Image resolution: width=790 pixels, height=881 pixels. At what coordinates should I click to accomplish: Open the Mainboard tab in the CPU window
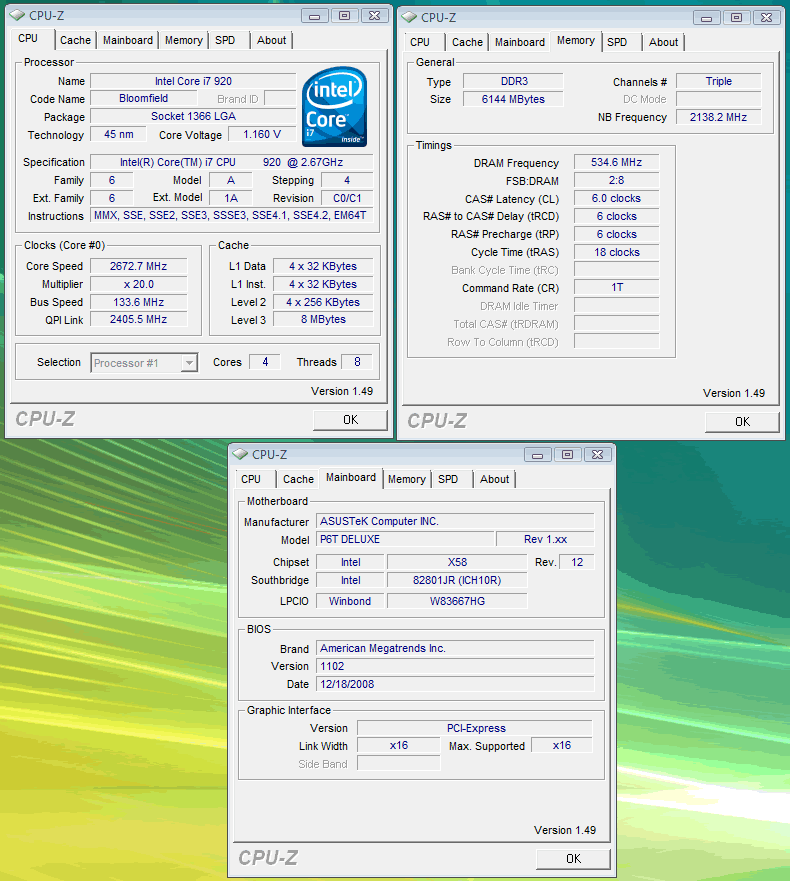pos(128,40)
